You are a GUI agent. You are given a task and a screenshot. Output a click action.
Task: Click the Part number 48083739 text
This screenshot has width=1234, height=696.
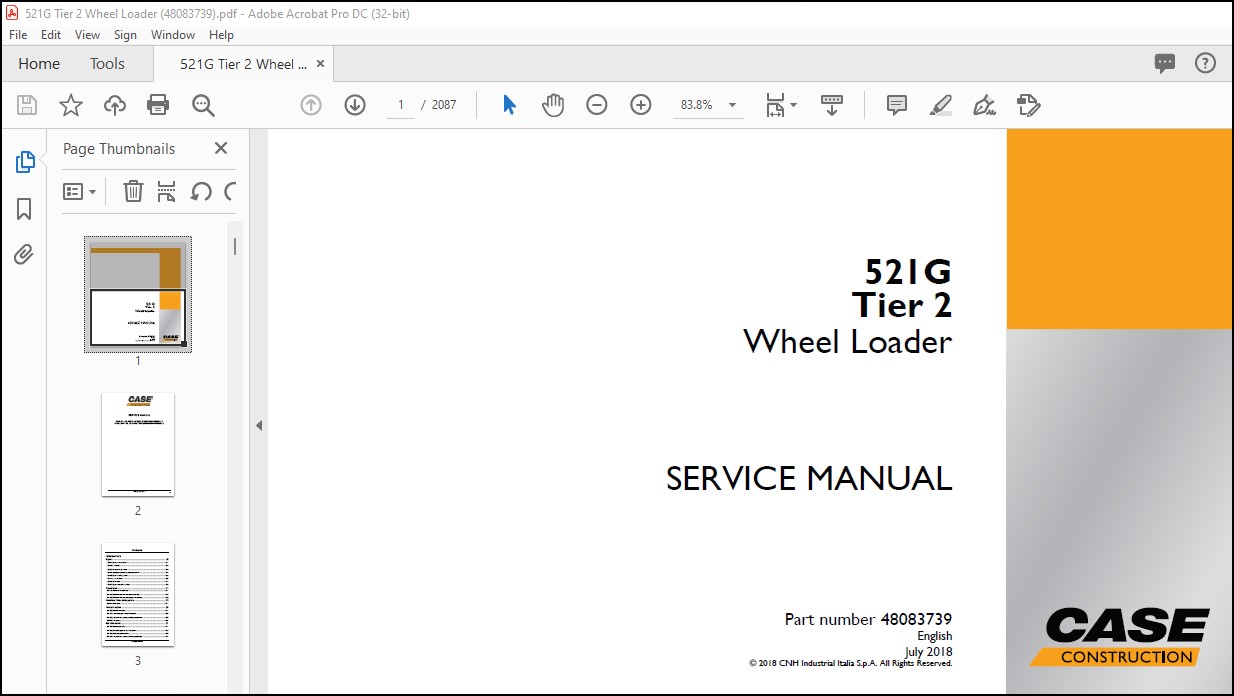(x=868, y=619)
